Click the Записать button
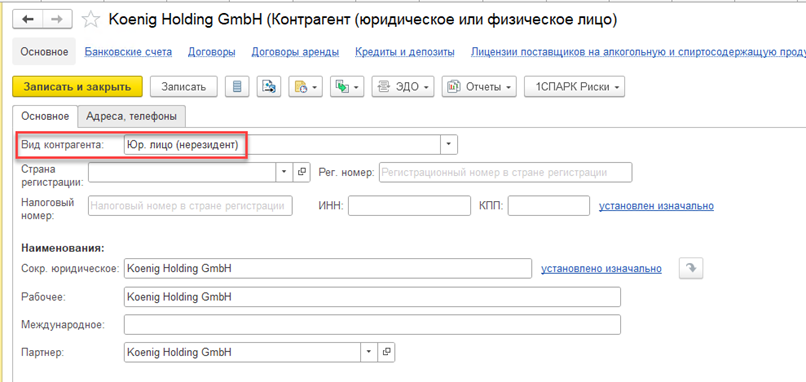The height and width of the screenshot is (382, 806). pyautogui.click(x=184, y=87)
